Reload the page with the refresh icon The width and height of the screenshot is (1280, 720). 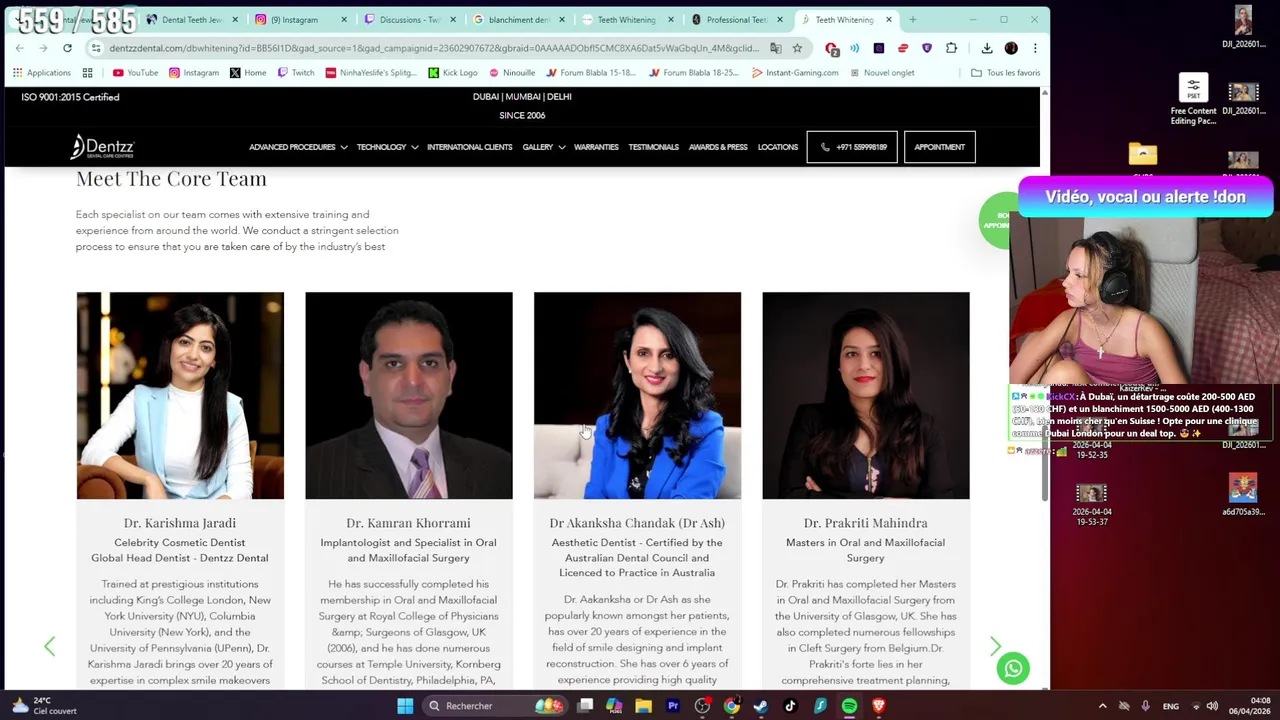click(x=67, y=48)
